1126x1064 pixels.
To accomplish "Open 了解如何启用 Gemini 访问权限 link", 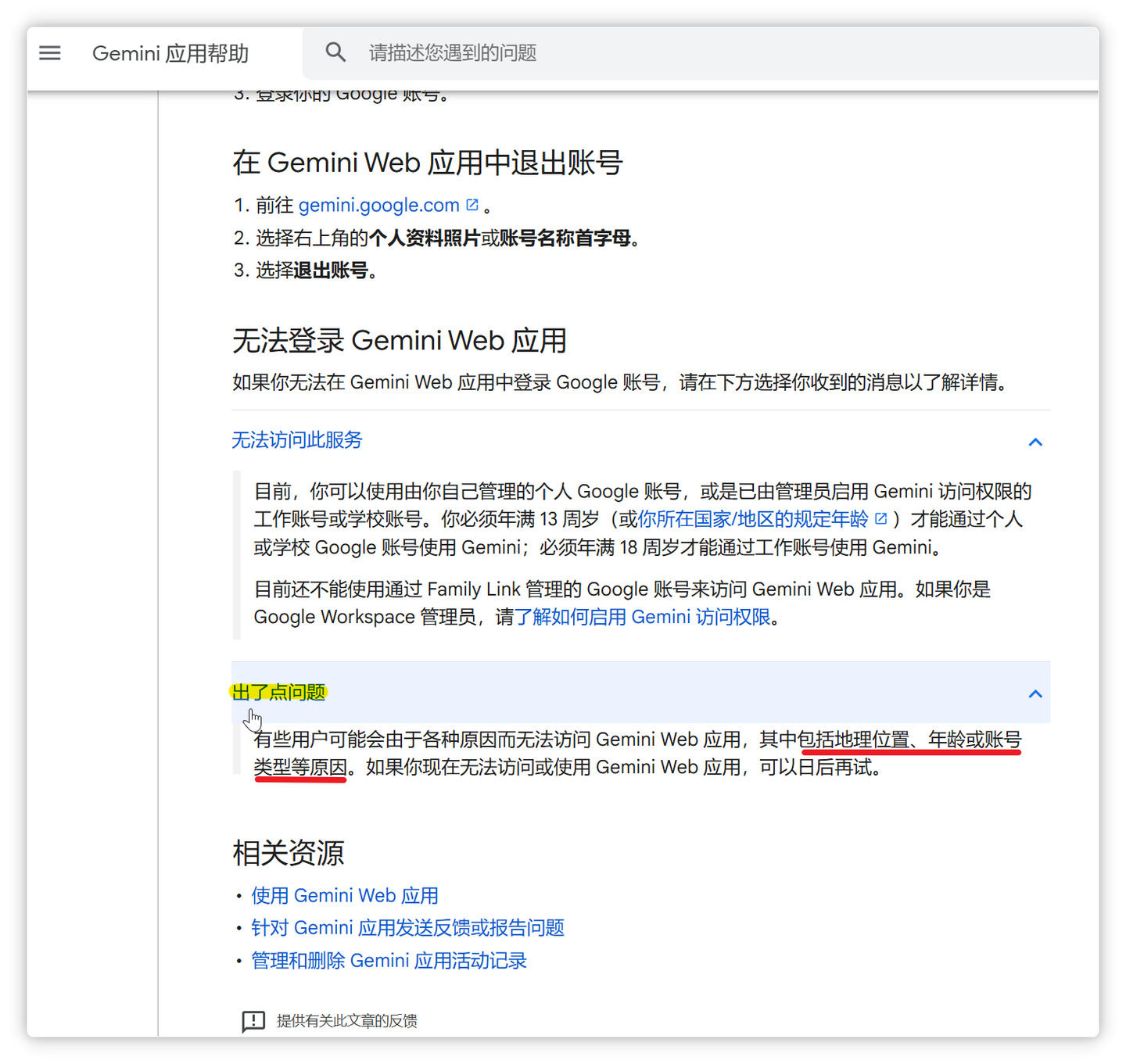I will pyautogui.click(x=644, y=617).
